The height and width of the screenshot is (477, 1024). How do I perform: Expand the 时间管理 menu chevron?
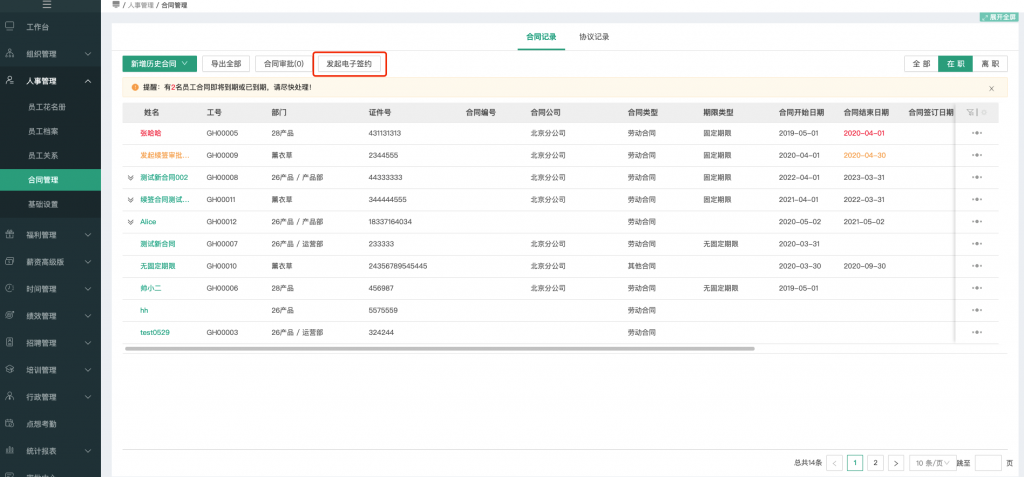point(88,288)
